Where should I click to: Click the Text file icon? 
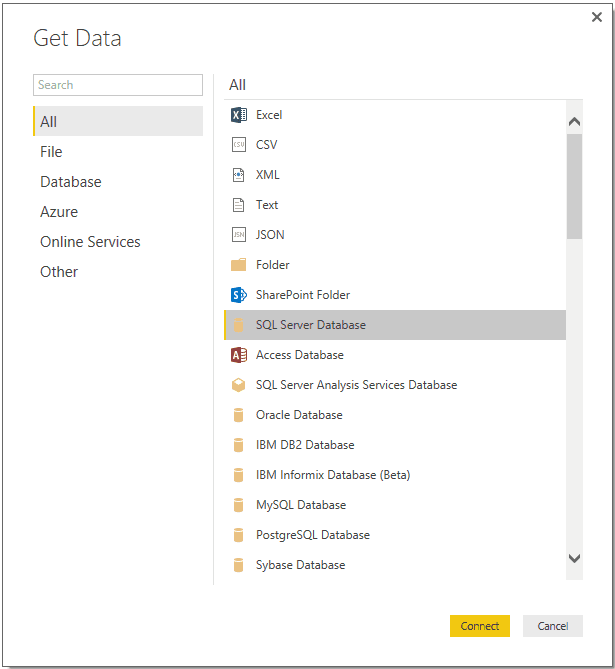click(x=239, y=205)
